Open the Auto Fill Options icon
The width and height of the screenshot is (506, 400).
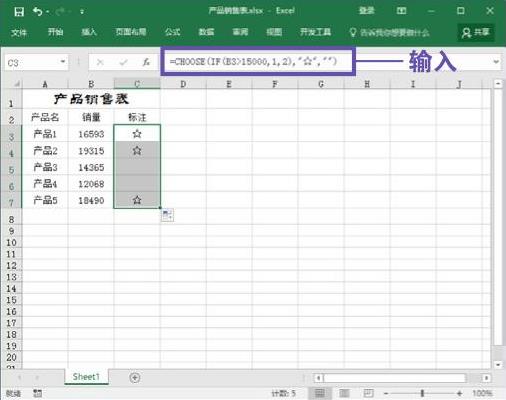167,215
